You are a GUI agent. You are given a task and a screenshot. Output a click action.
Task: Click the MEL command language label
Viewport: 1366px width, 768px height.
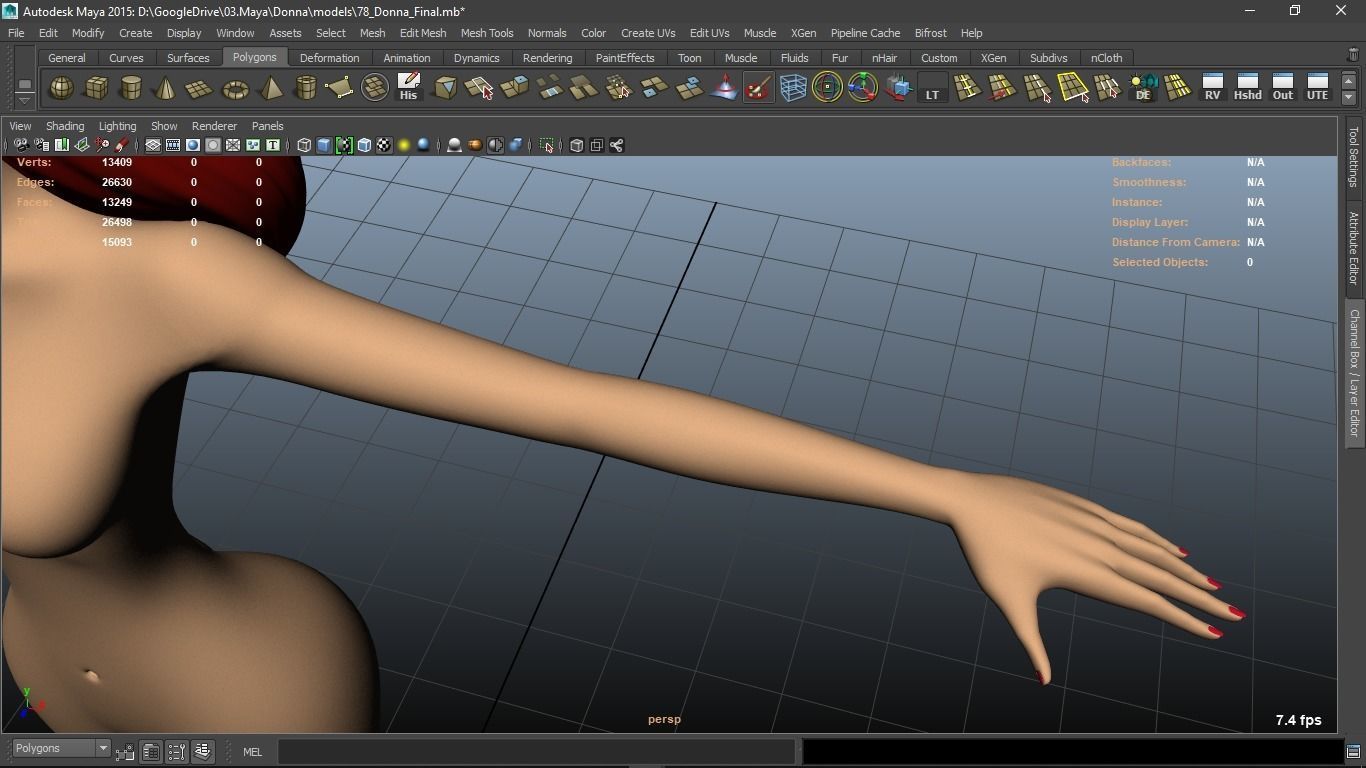tap(252, 752)
